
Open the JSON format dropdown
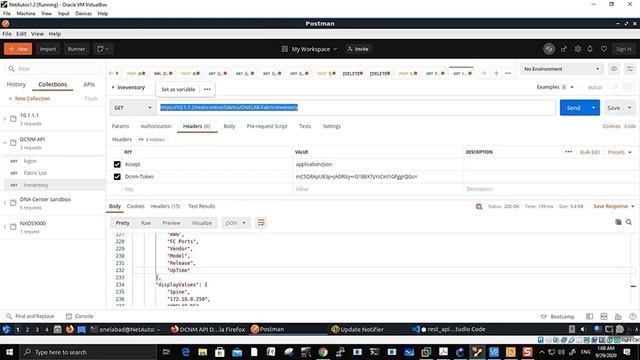(x=236, y=223)
